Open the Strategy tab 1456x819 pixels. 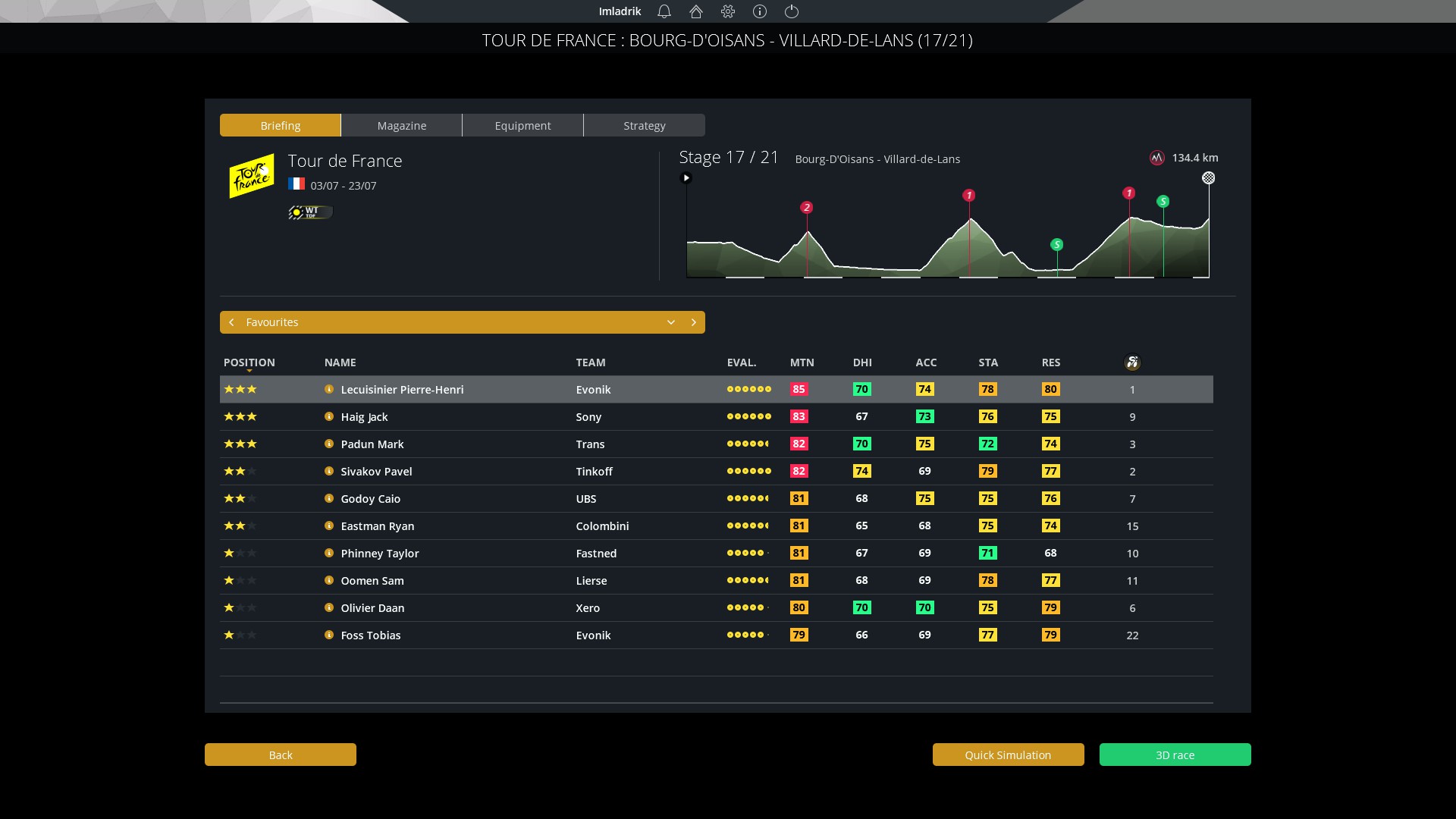pyautogui.click(x=645, y=126)
